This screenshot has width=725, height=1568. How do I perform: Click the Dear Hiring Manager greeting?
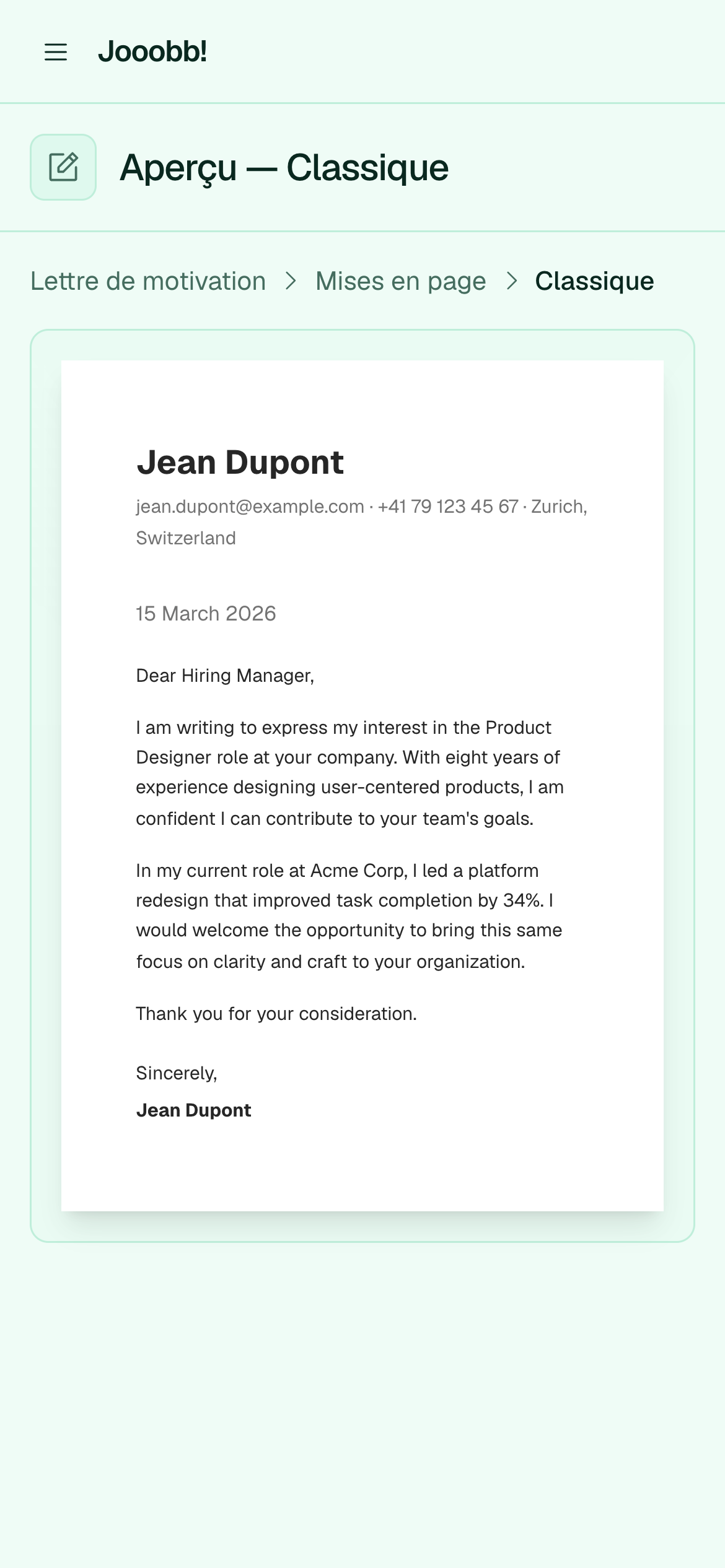tap(225, 676)
